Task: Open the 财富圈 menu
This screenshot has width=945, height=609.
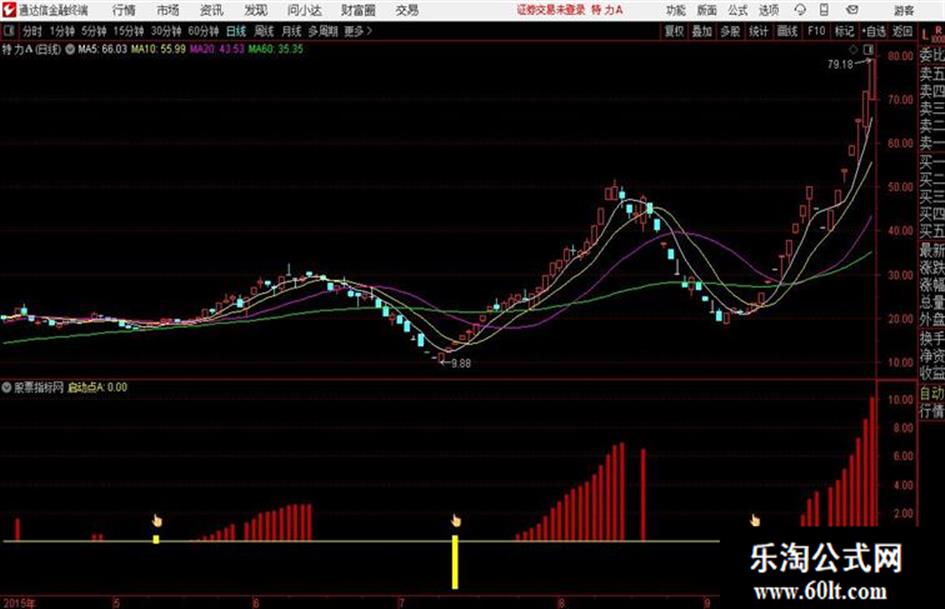Action: pos(358,10)
